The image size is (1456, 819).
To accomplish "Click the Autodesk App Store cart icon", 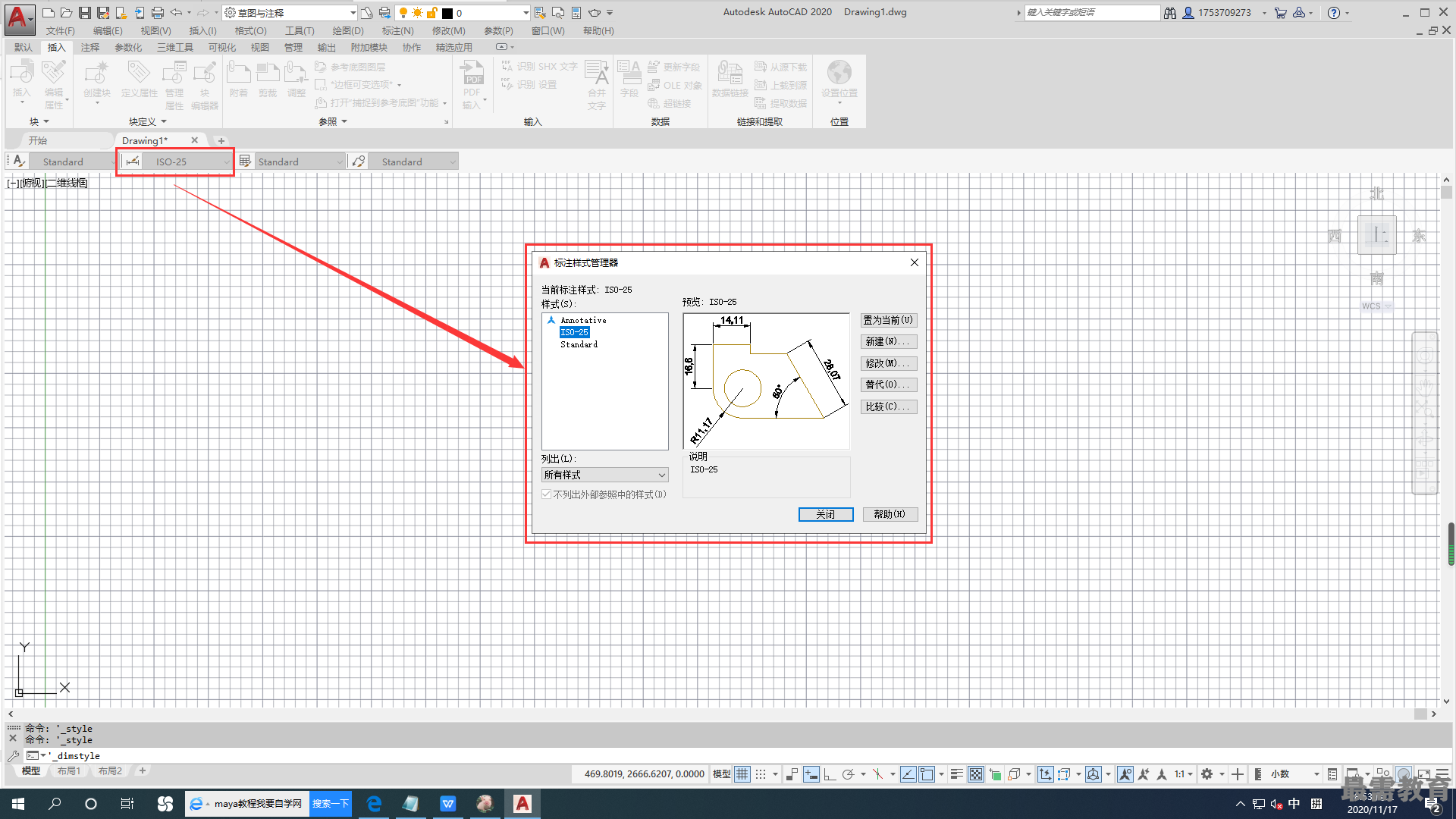I will (x=1281, y=13).
